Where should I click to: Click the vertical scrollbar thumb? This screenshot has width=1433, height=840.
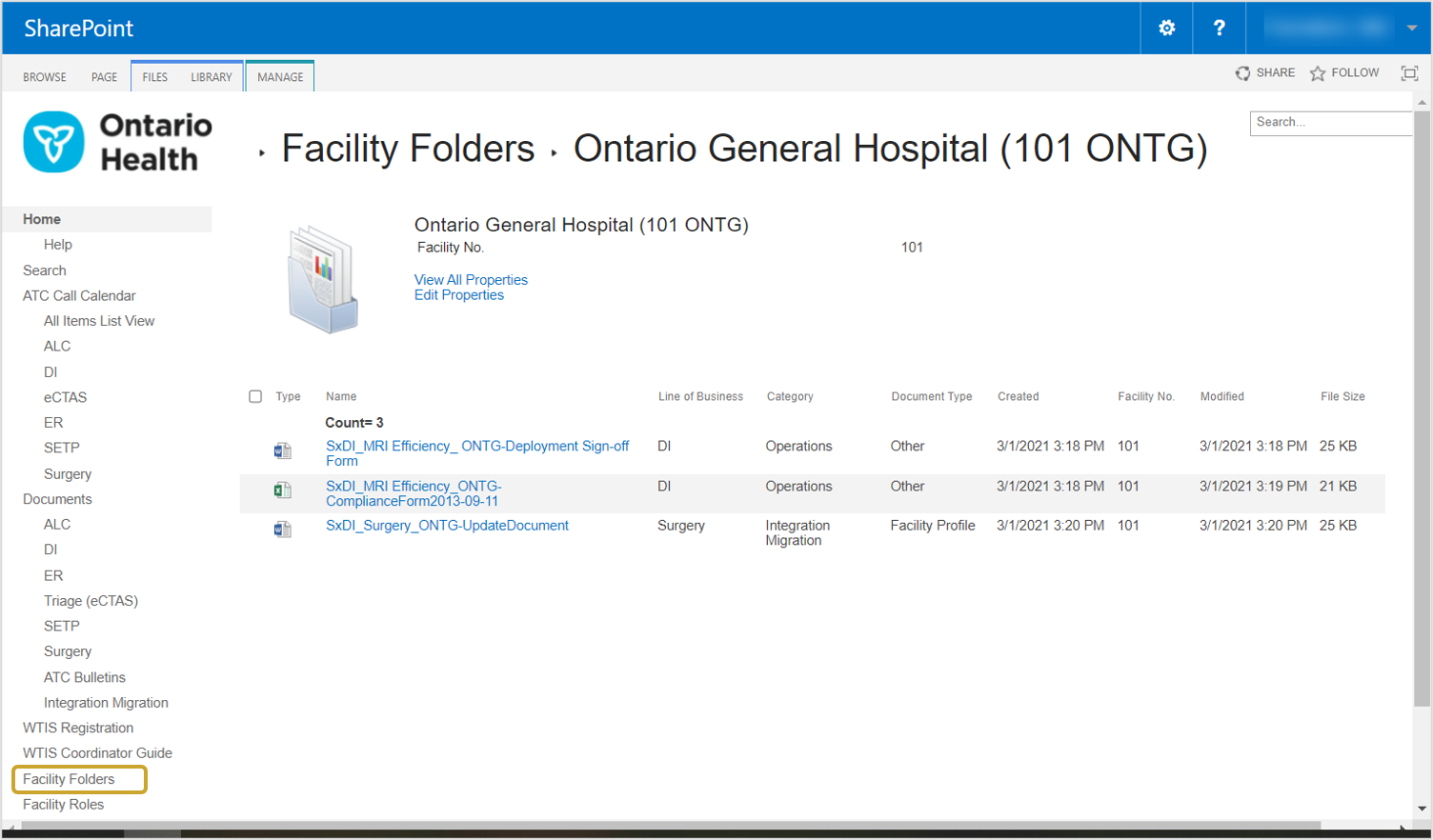(x=1422, y=410)
